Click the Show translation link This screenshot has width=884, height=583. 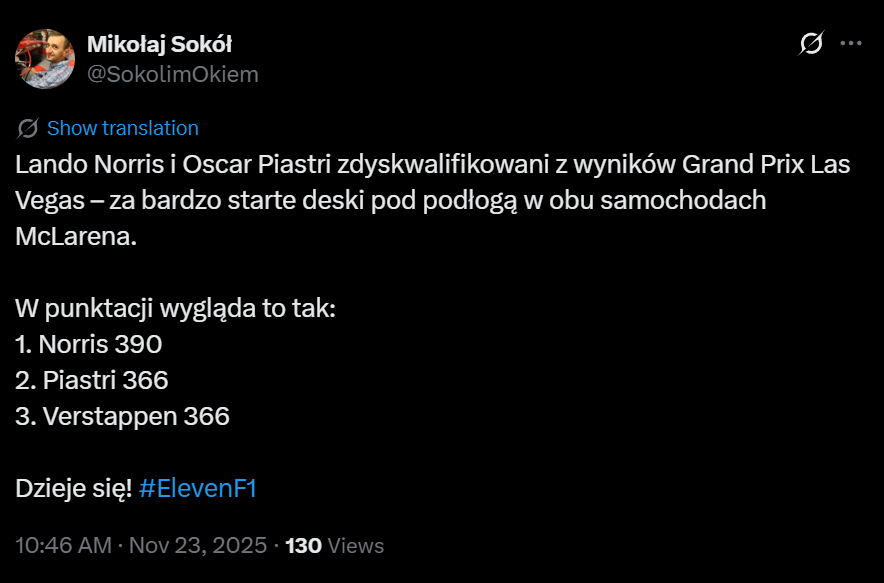pos(123,128)
